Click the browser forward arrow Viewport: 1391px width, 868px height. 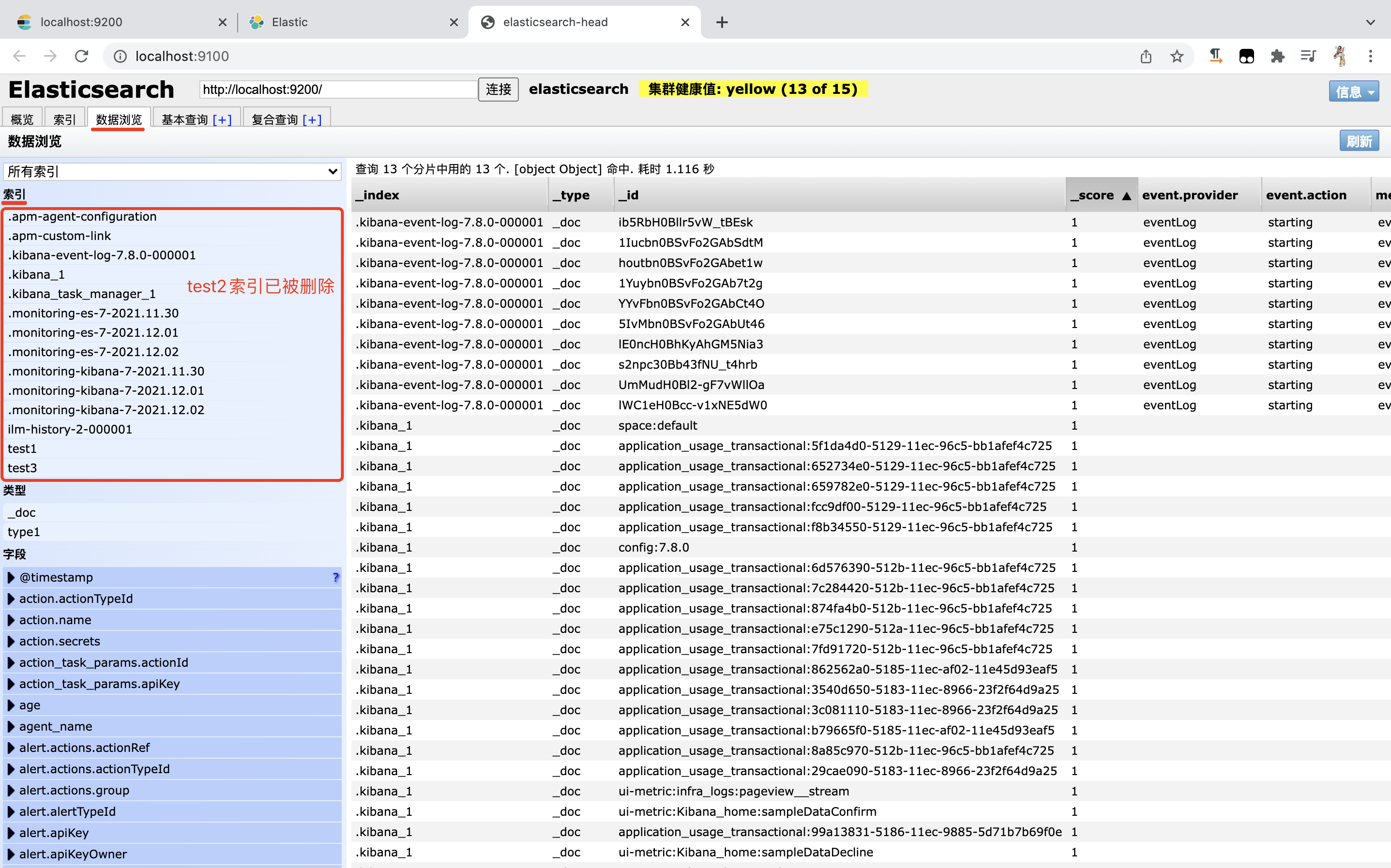pos(50,56)
